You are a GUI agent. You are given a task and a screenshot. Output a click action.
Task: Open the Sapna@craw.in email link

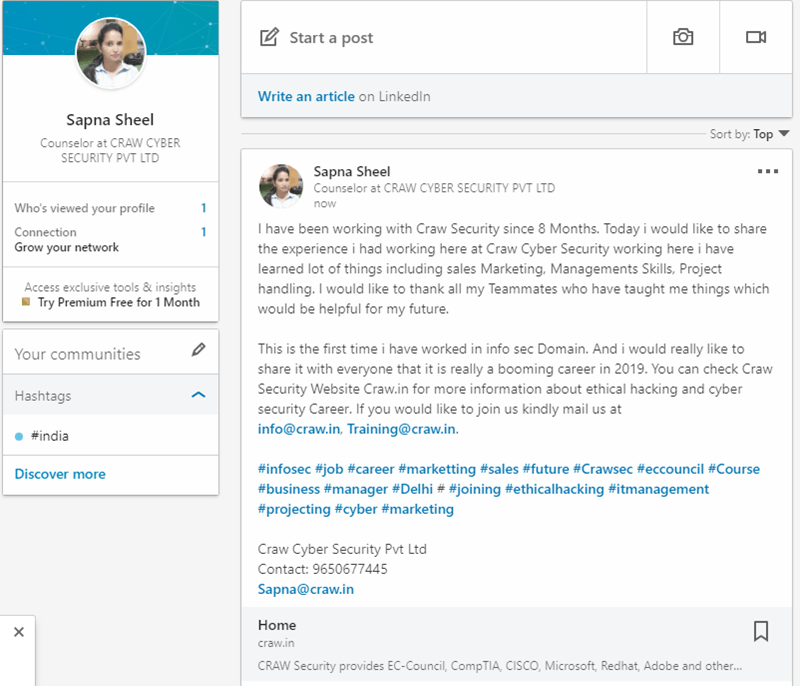coord(306,589)
